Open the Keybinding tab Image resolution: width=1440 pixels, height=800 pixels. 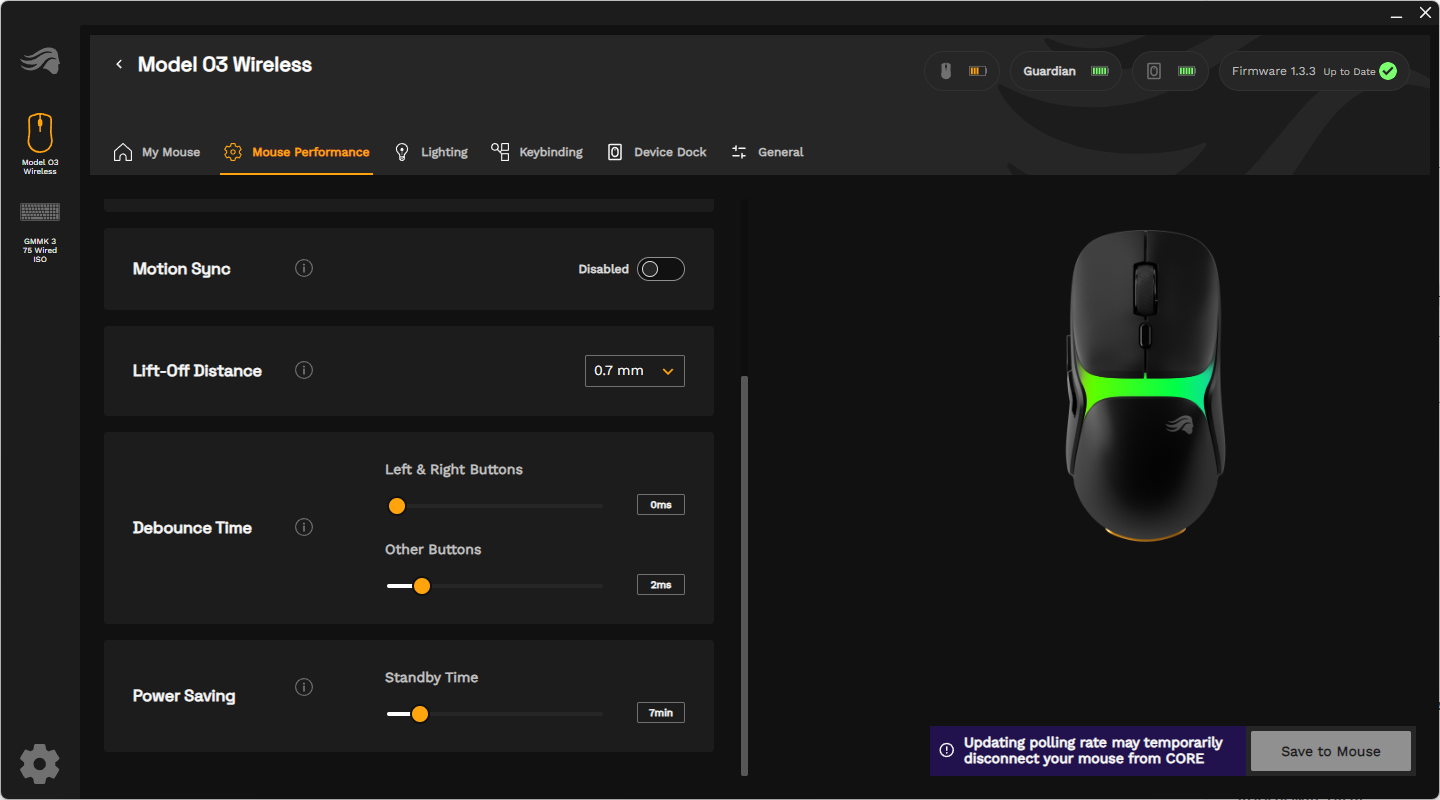(537, 152)
